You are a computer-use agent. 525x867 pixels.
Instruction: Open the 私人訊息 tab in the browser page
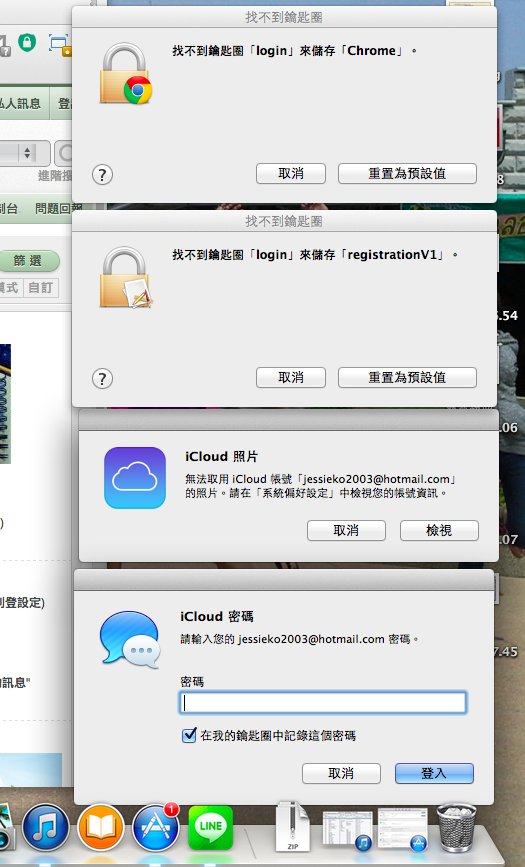(21, 103)
